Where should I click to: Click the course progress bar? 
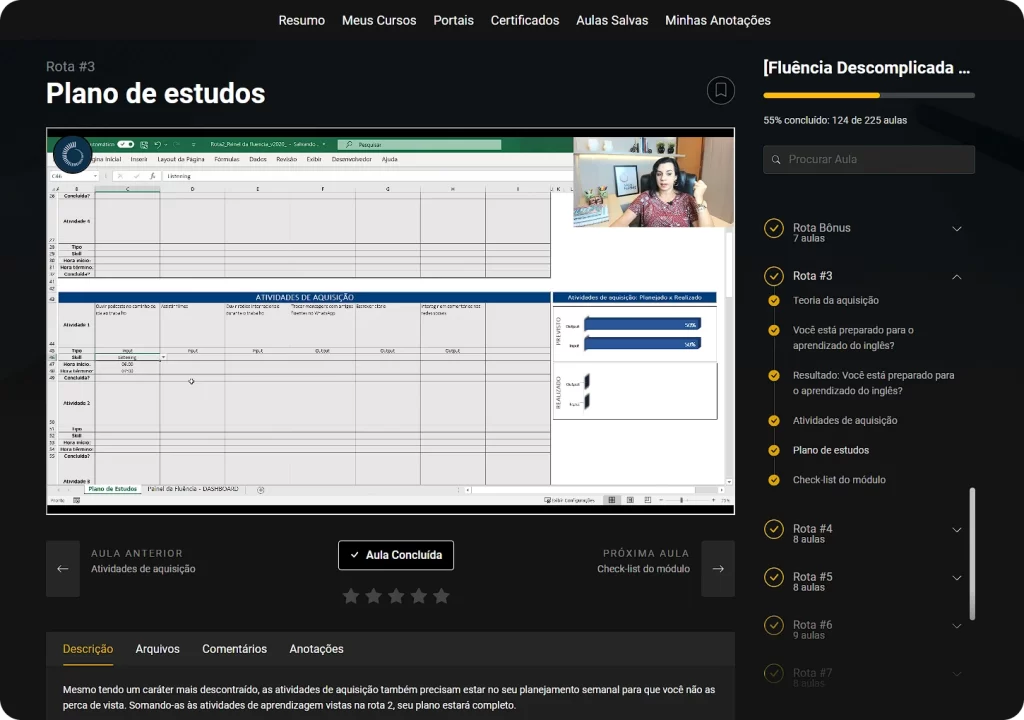coord(869,95)
